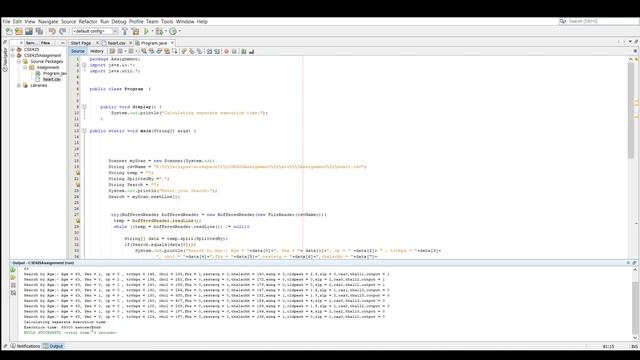The width and height of the screenshot is (640, 360).
Task: Click the Shift Line Right icon
Action: [x=217, y=51]
